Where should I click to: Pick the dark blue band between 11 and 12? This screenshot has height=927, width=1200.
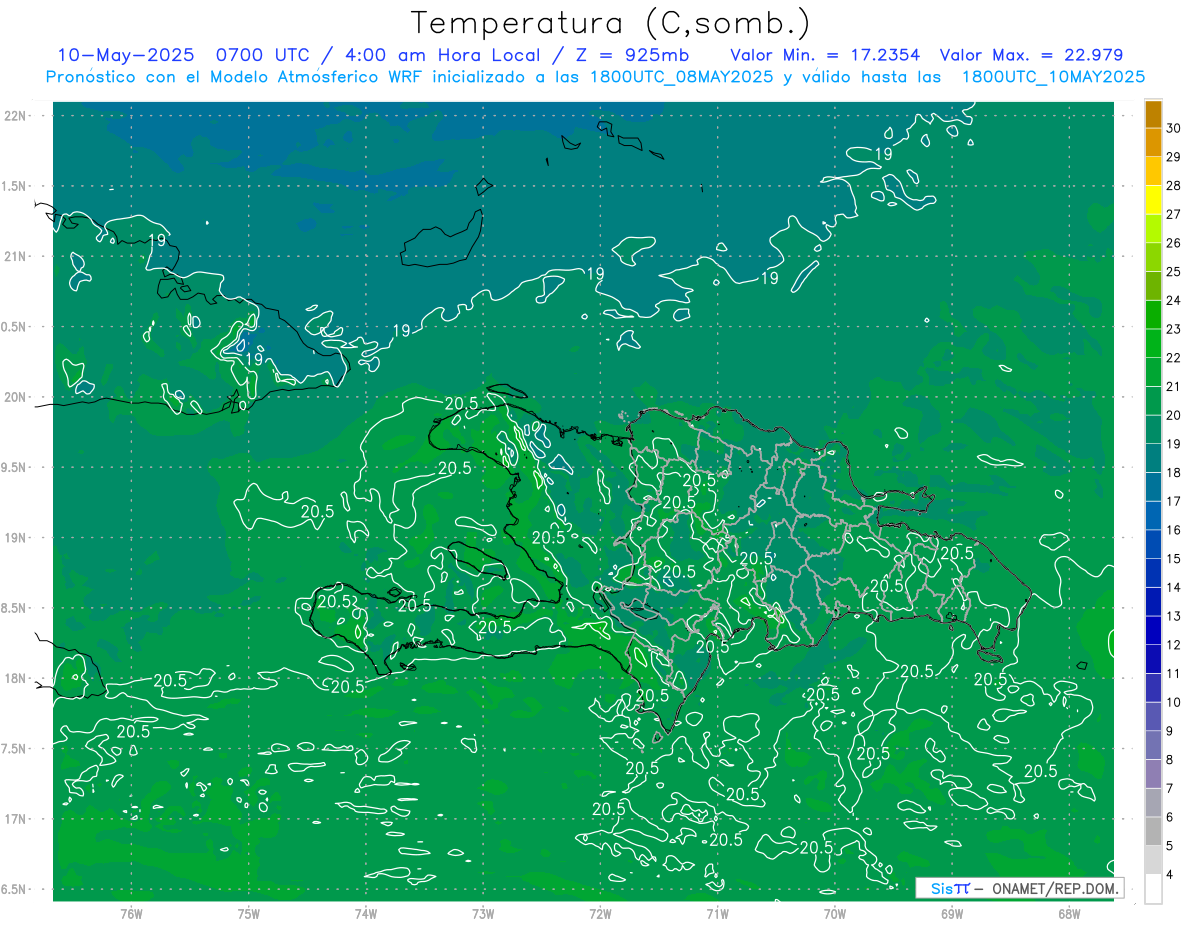tap(1153, 660)
